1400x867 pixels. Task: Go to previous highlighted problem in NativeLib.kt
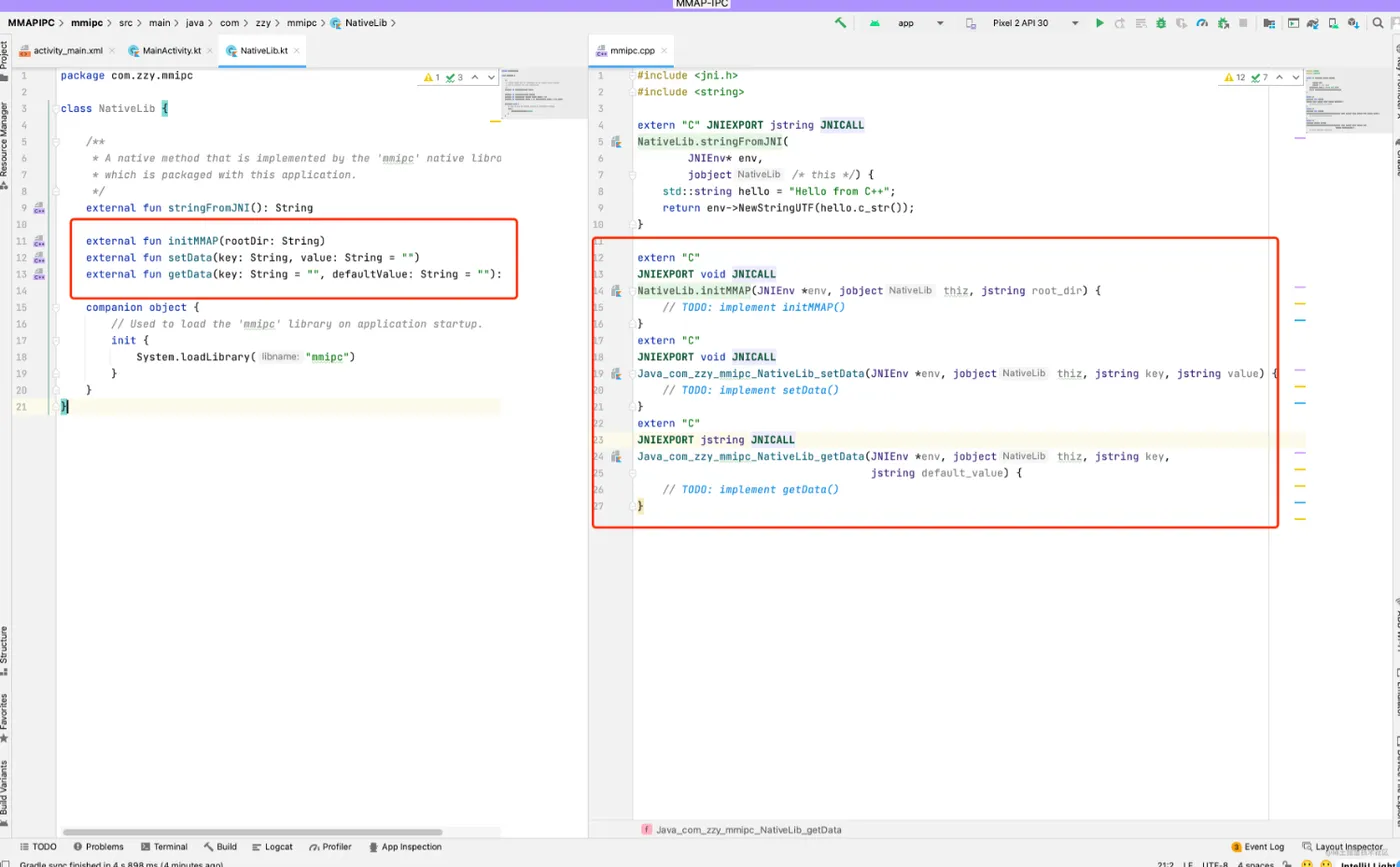tap(475, 77)
